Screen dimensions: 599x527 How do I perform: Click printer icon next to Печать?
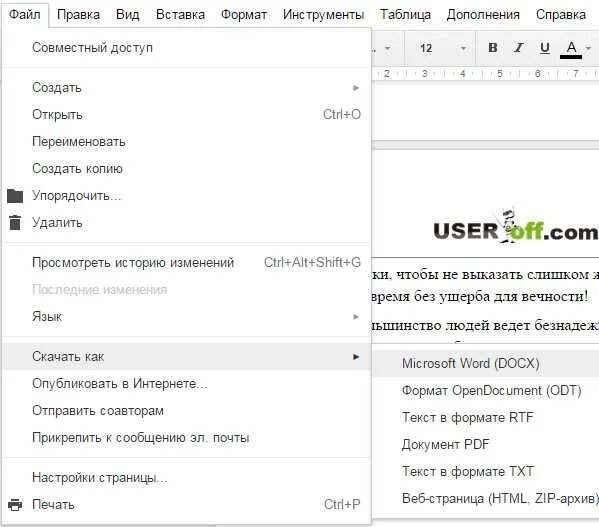[x=15, y=504]
